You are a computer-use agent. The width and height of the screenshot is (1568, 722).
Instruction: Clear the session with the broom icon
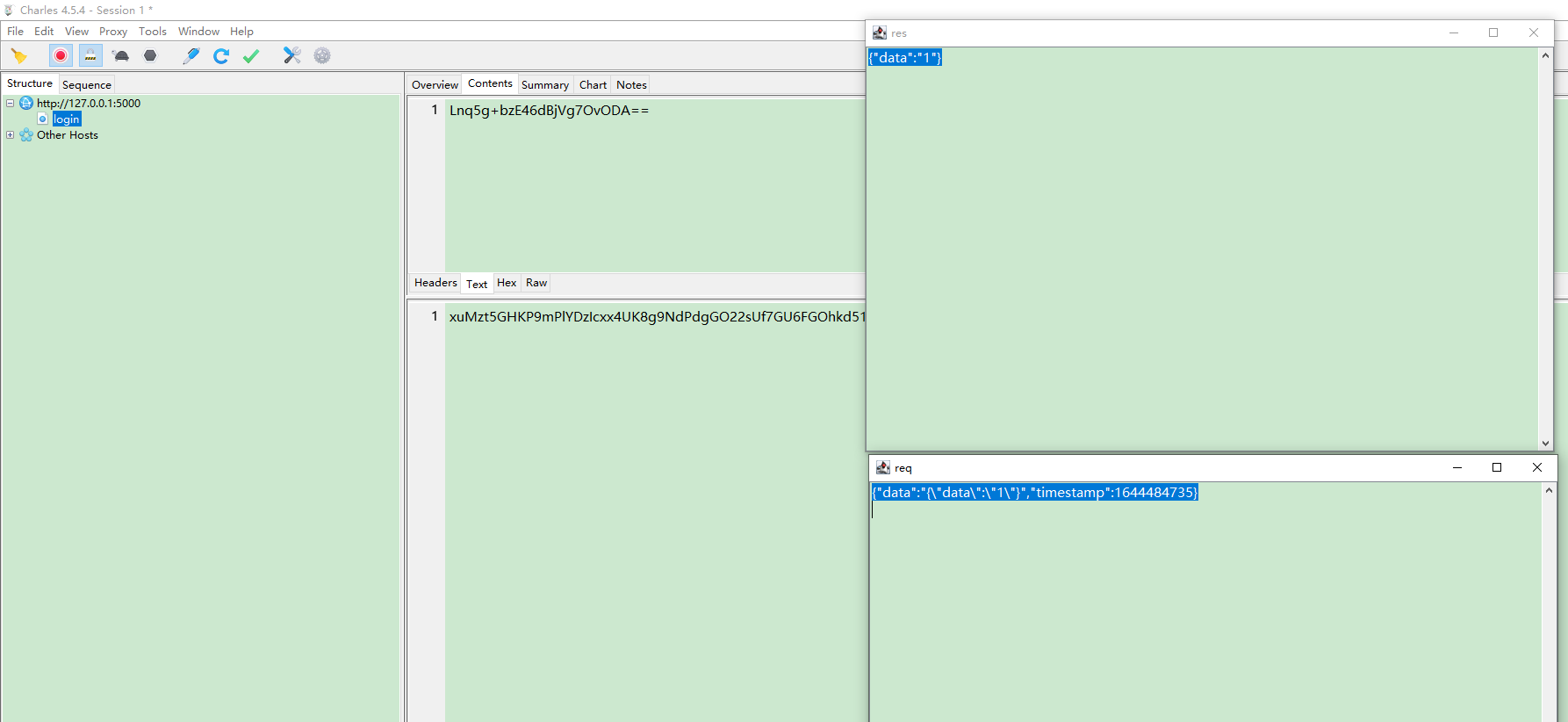[x=18, y=56]
